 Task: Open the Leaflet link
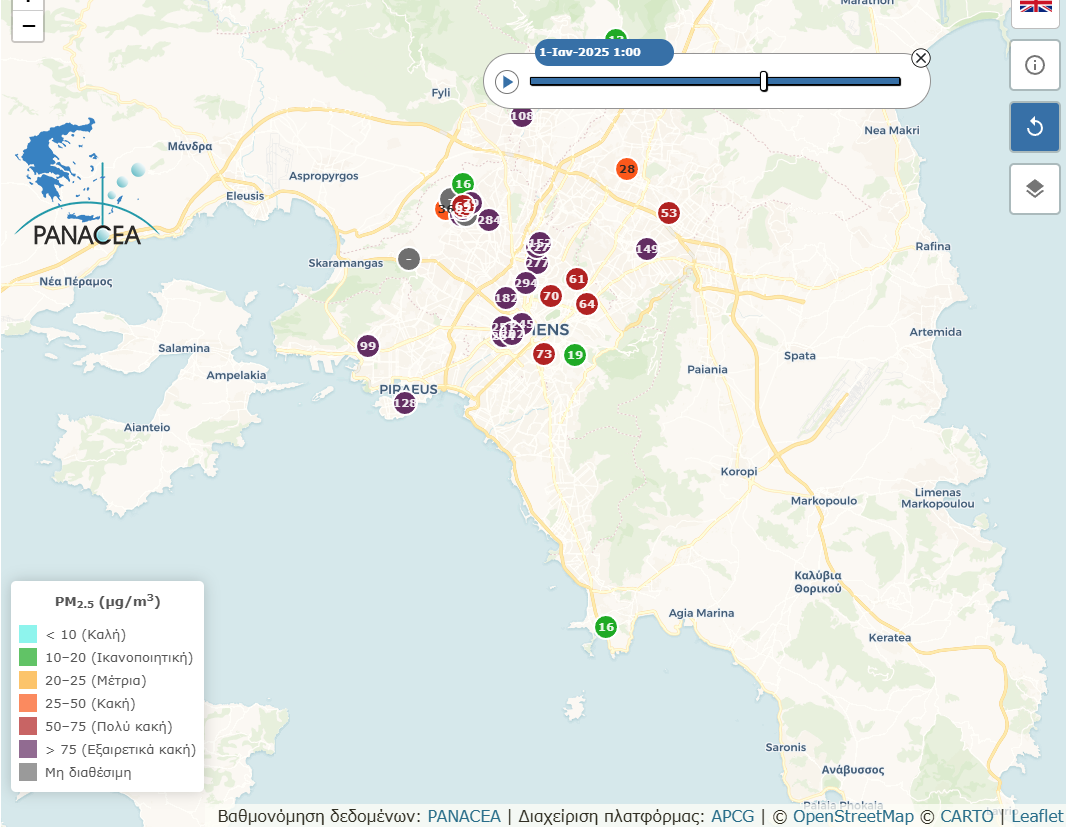[1037, 816]
